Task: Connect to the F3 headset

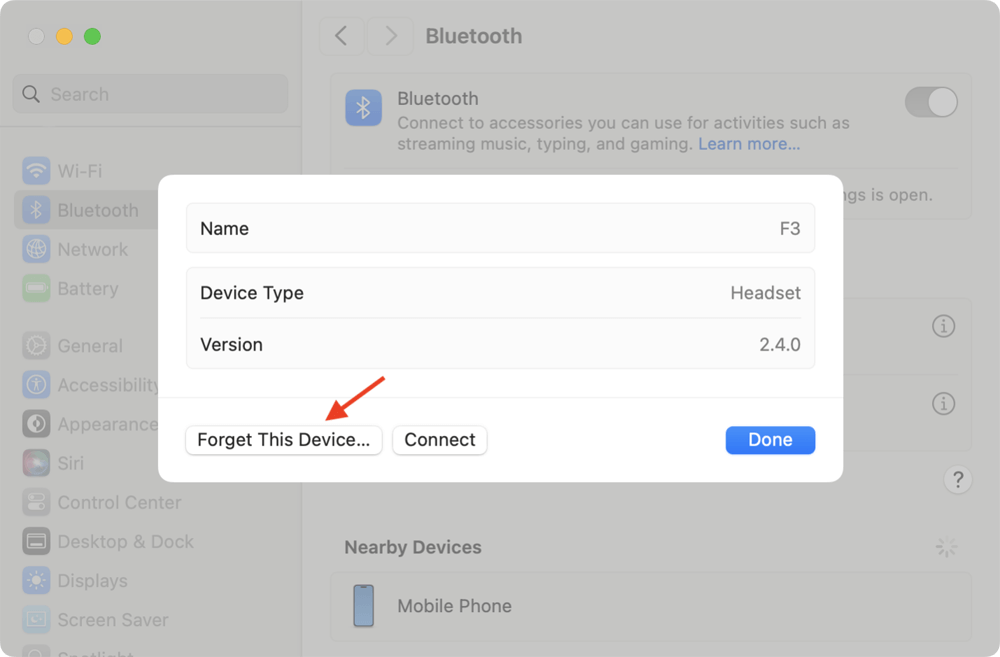Action: pos(439,440)
